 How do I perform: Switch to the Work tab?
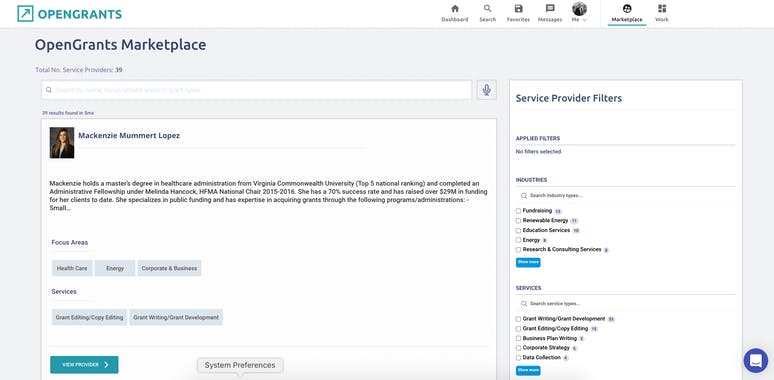click(x=662, y=14)
